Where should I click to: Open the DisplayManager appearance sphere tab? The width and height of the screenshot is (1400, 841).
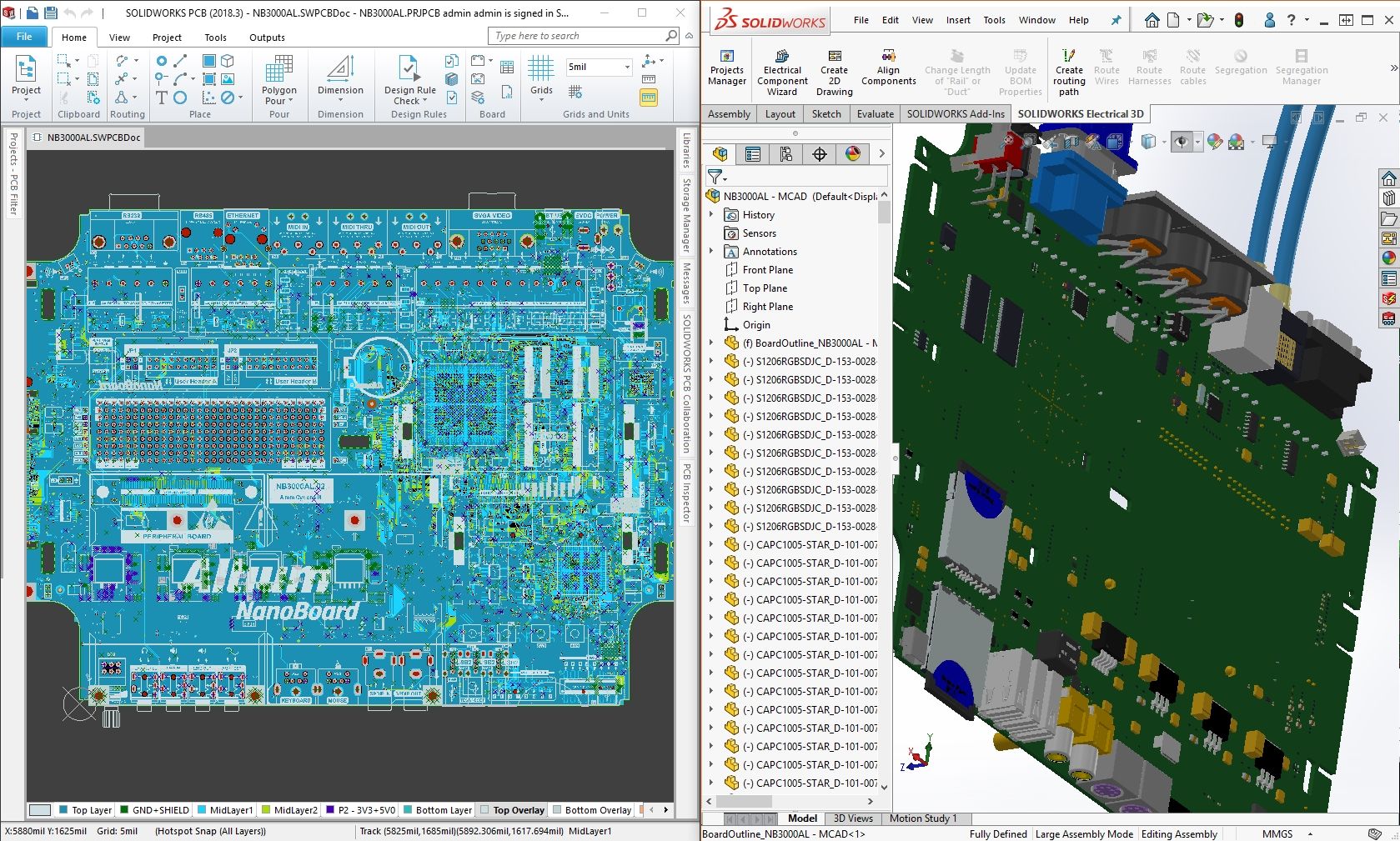pos(852,153)
